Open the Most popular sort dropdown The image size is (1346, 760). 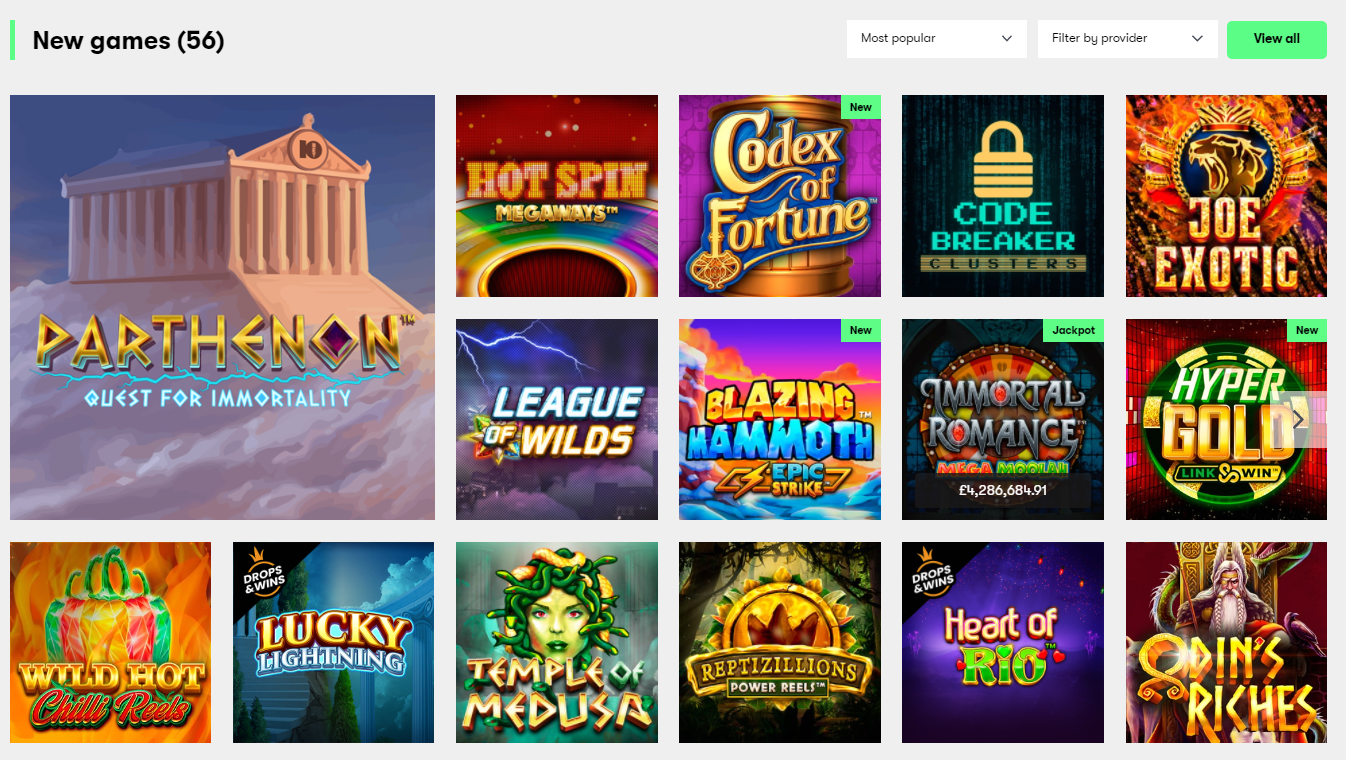click(936, 39)
